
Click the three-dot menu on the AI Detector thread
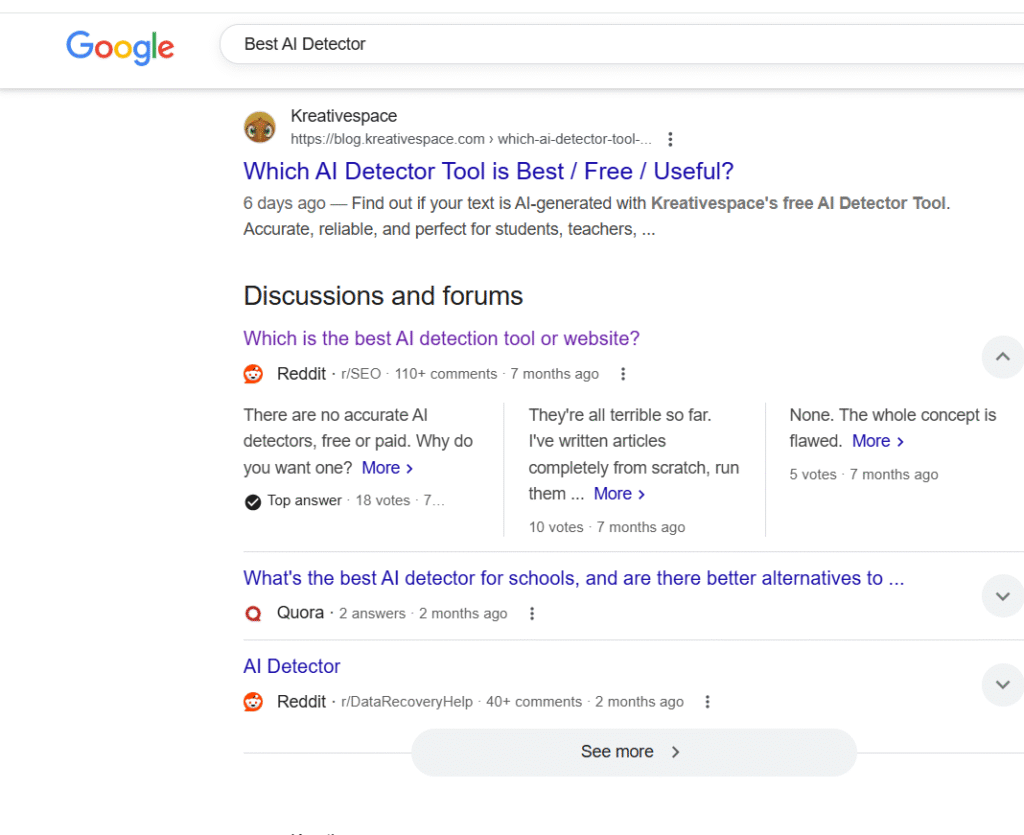[x=707, y=702]
